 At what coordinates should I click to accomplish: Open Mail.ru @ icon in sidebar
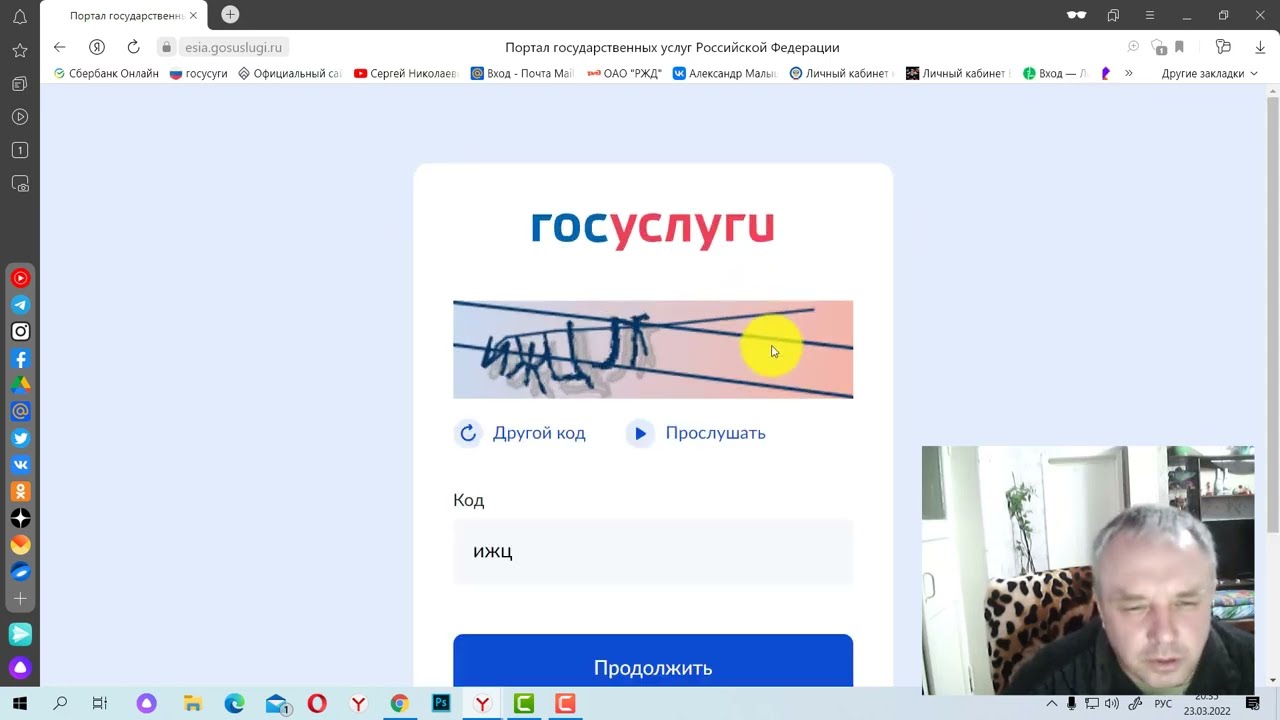[20, 411]
